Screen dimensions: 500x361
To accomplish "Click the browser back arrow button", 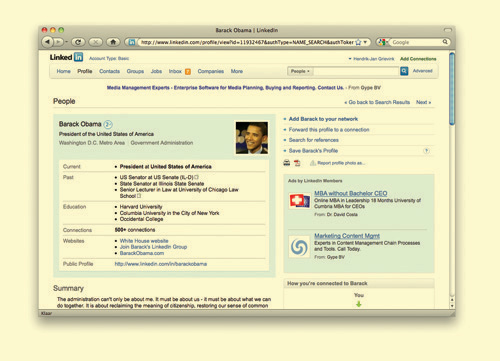I will click(47, 42).
